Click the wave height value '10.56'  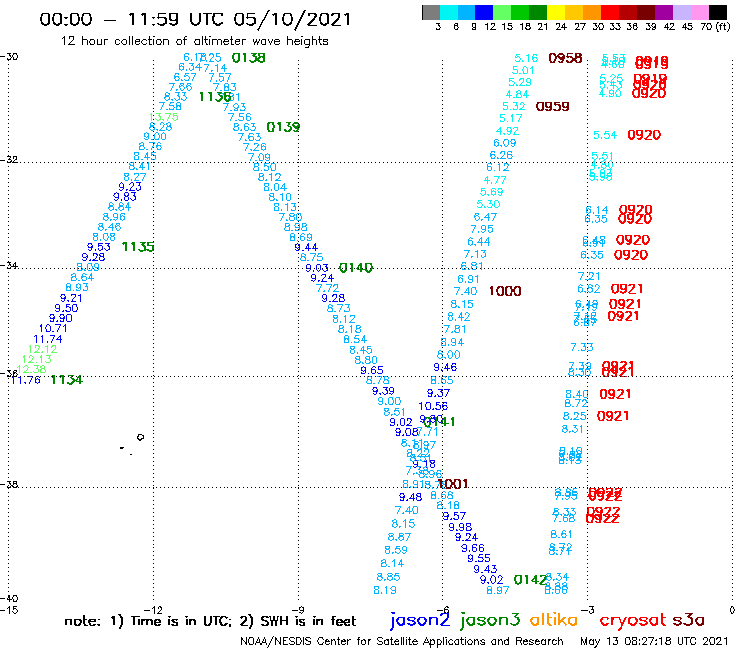pyautogui.click(x=433, y=406)
